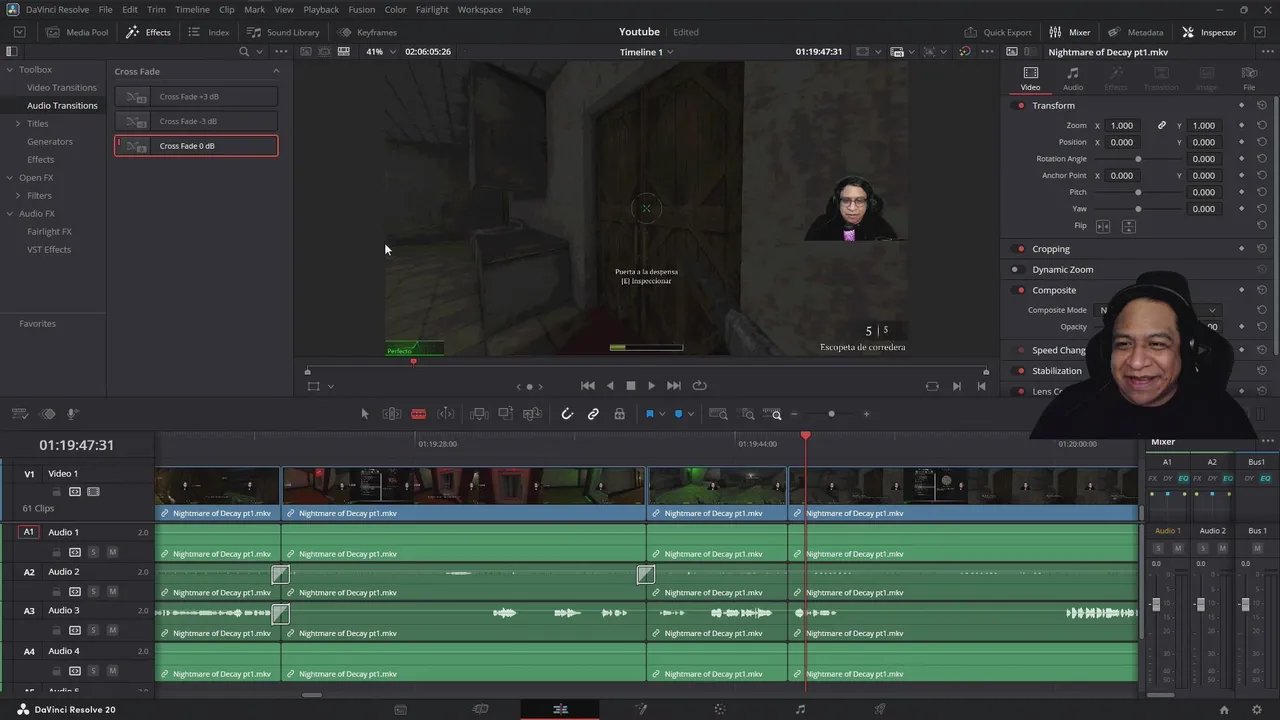This screenshot has height=720, width=1280.
Task: Click the microphone voiceover icon
Action: (x=72, y=414)
